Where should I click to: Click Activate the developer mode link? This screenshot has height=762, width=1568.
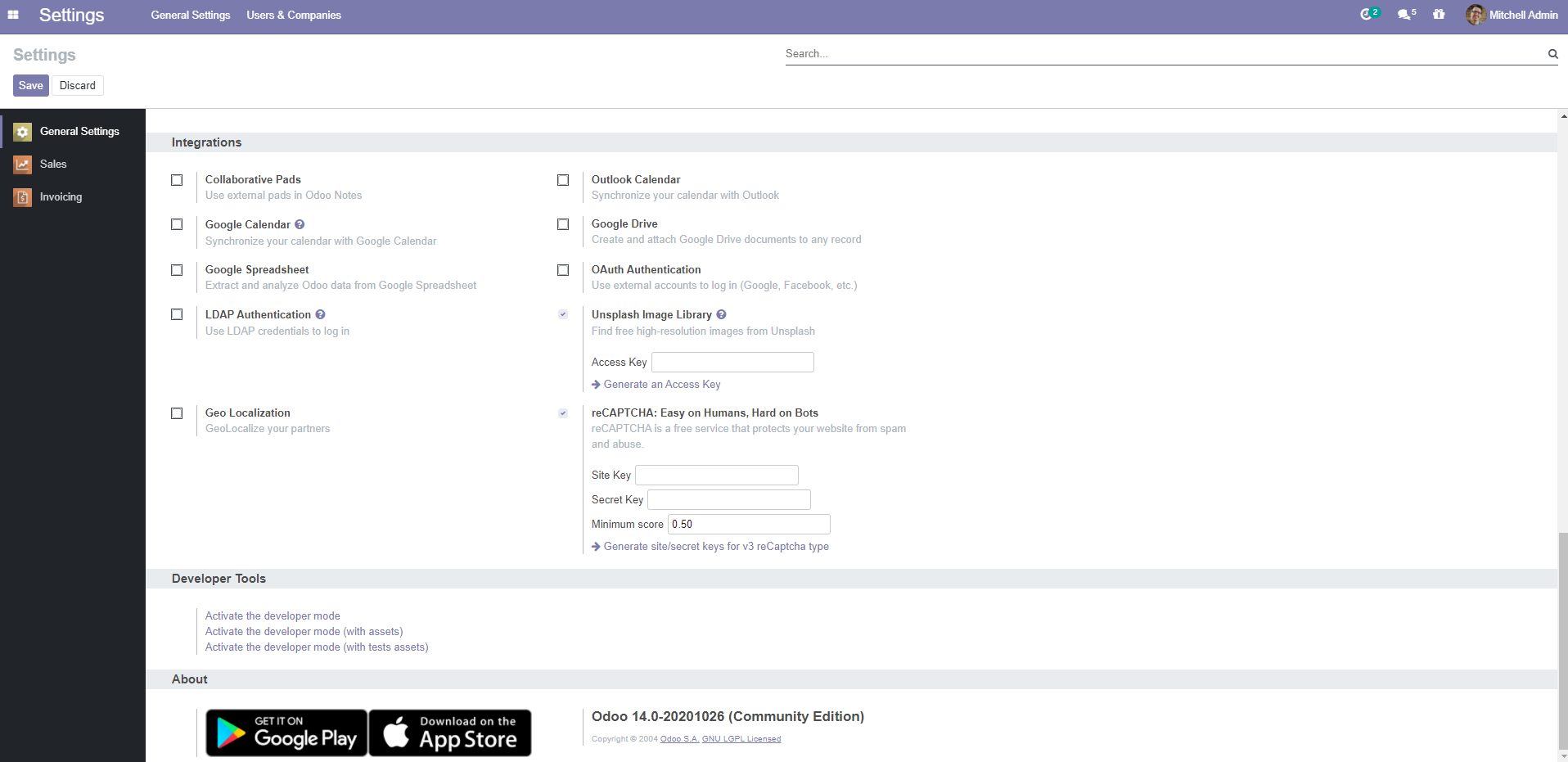point(273,615)
